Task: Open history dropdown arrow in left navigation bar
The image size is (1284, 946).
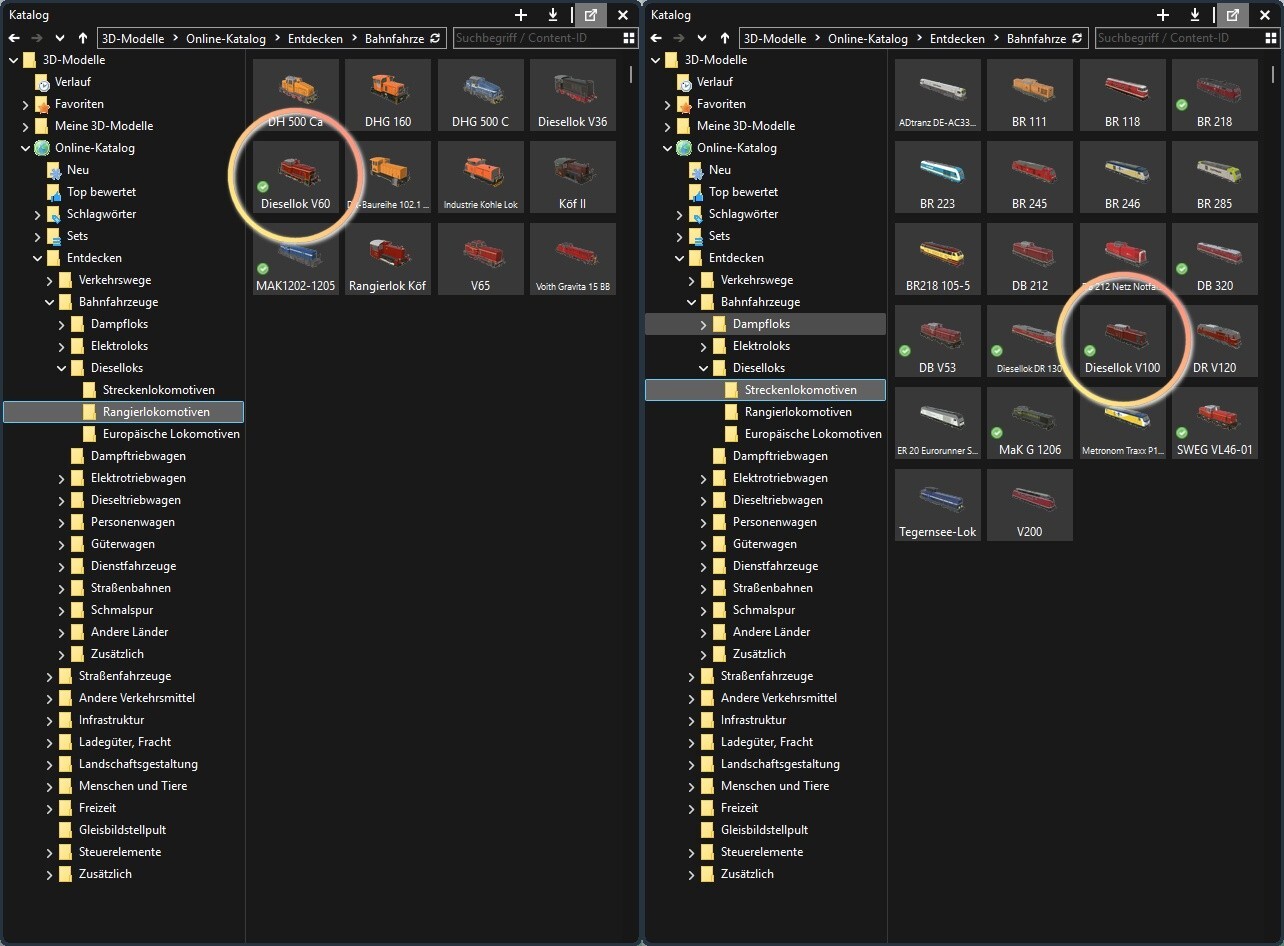Action: (60, 38)
